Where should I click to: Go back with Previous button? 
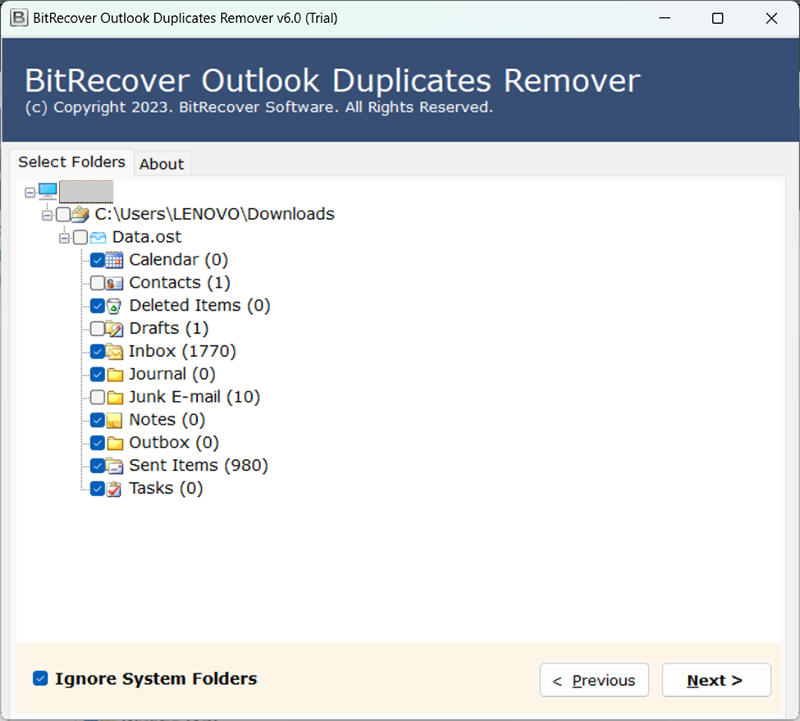point(594,680)
